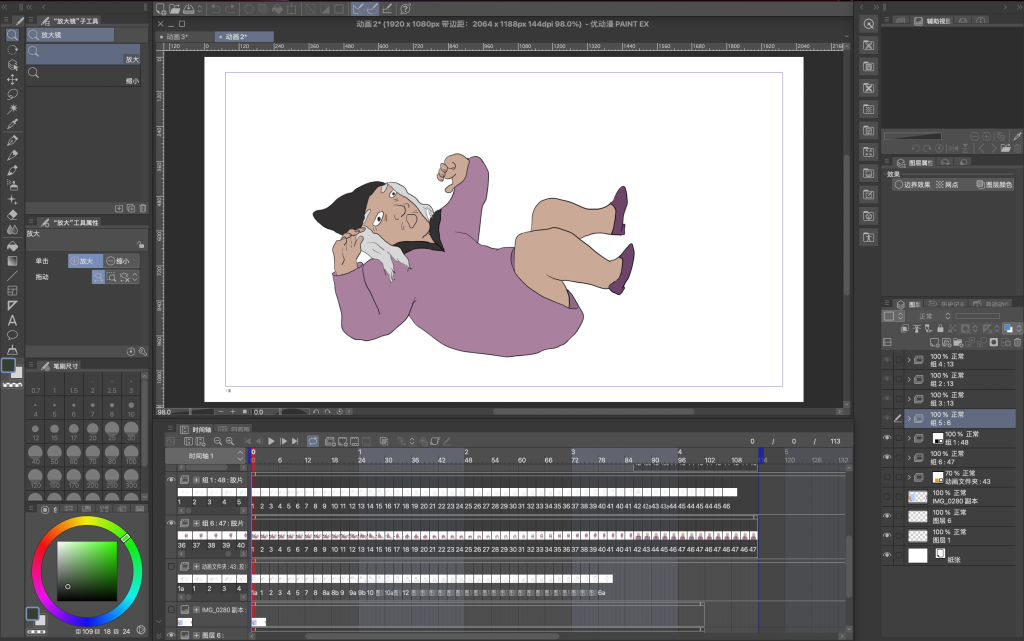Viewport: 1024px width, 641px height.
Task: Toggle loop playback in the timeline
Action: pyautogui.click(x=313, y=441)
